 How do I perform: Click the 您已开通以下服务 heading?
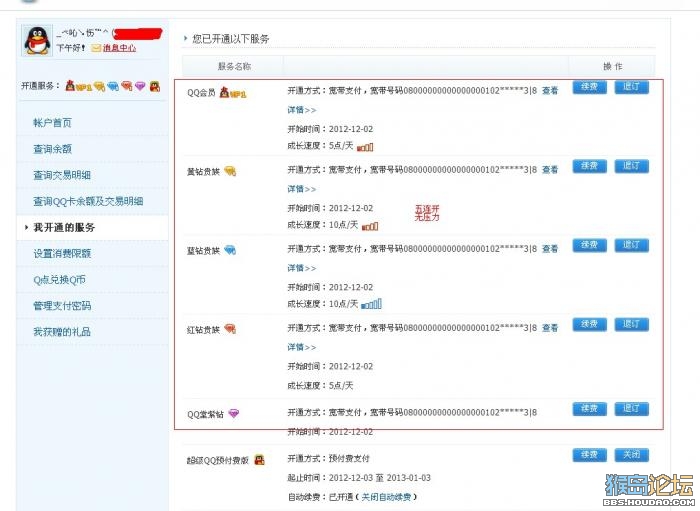tap(231, 39)
